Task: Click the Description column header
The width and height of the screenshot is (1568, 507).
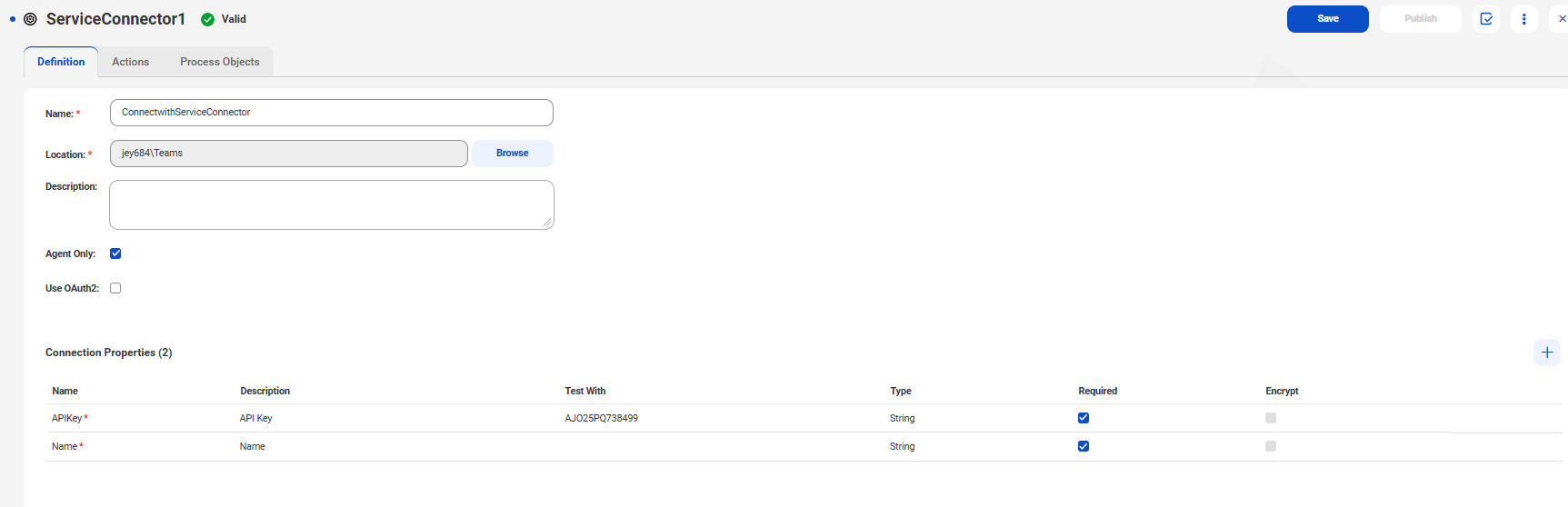Action: [265, 391]
